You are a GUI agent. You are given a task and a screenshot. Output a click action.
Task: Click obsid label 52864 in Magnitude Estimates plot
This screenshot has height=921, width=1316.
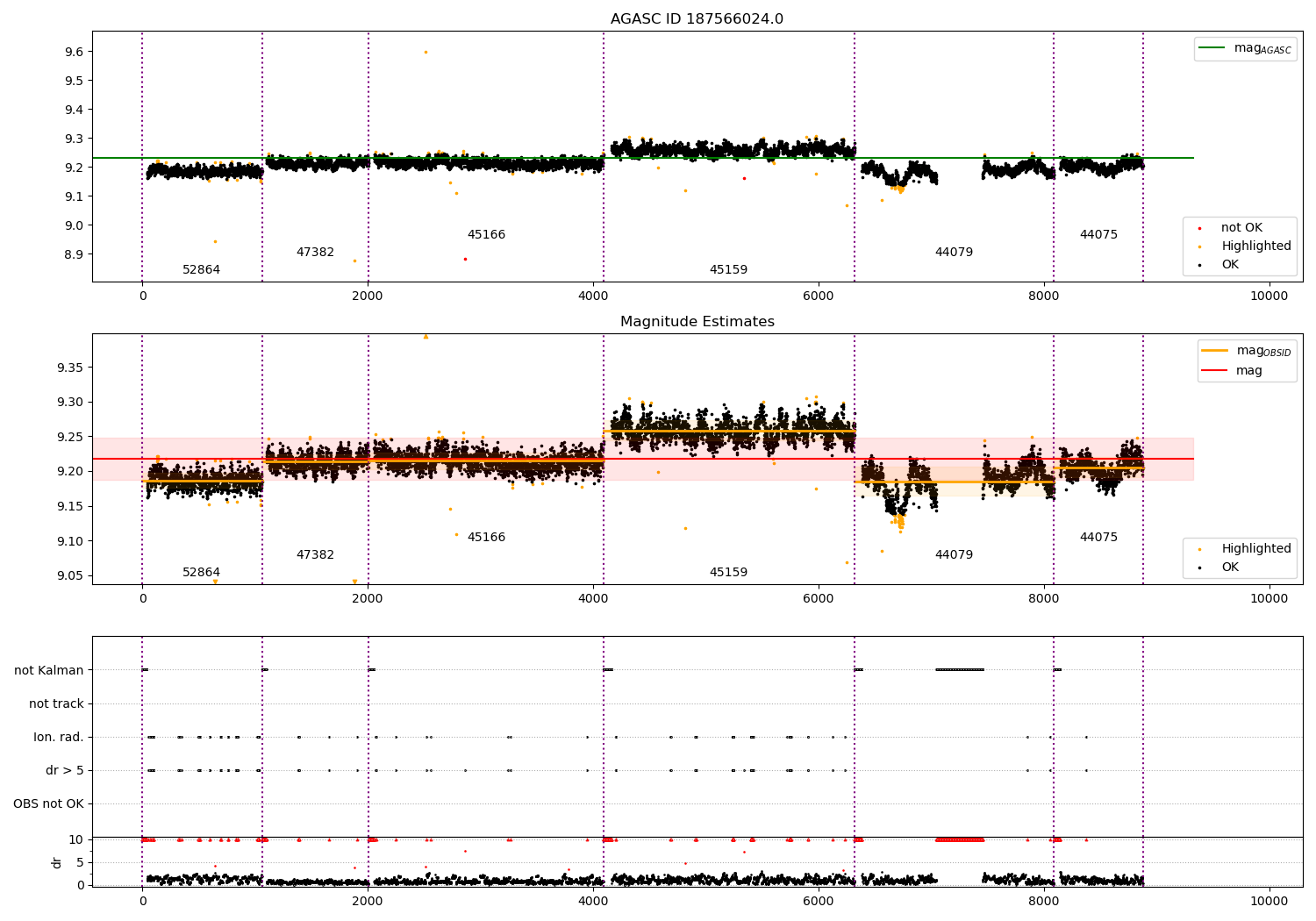point(202,573)
